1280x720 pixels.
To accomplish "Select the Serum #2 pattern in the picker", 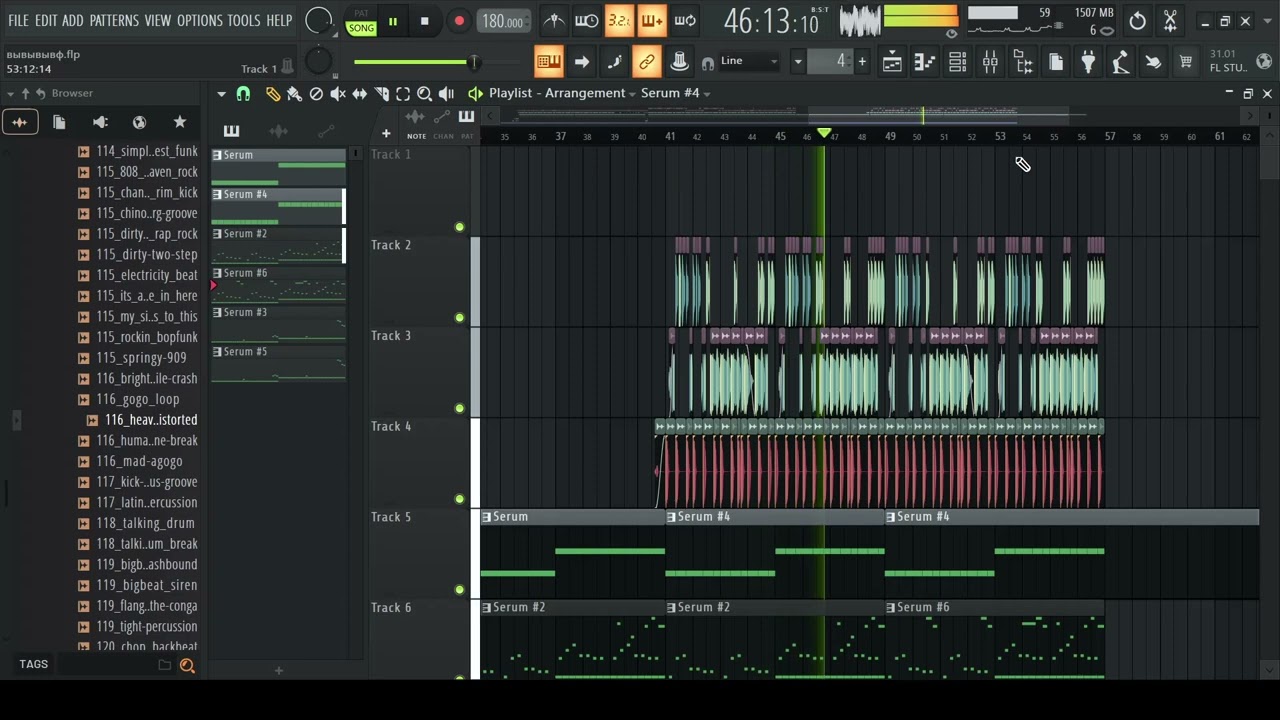I will coord(278,244).
